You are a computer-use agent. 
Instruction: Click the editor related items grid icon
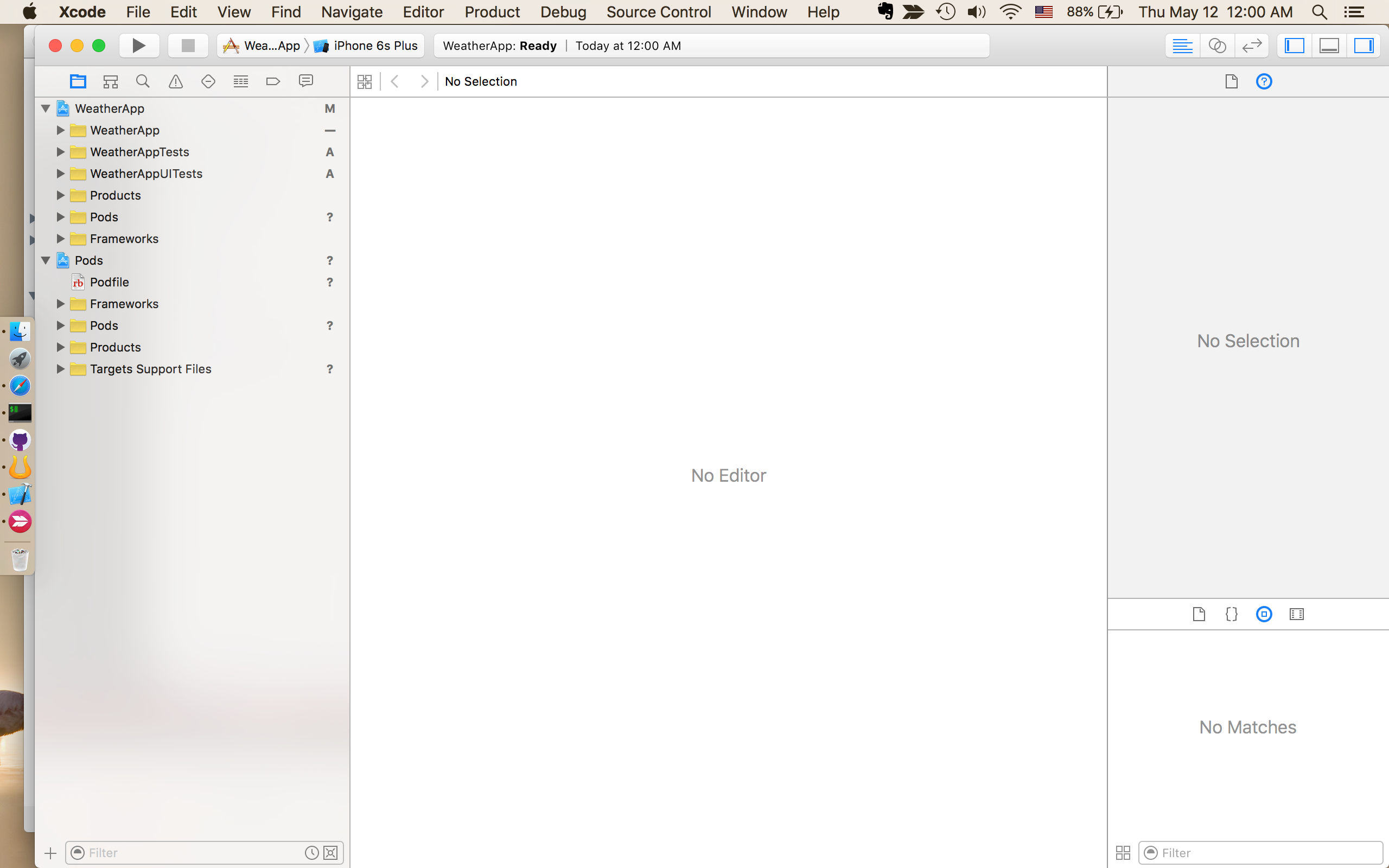[365, 81]
